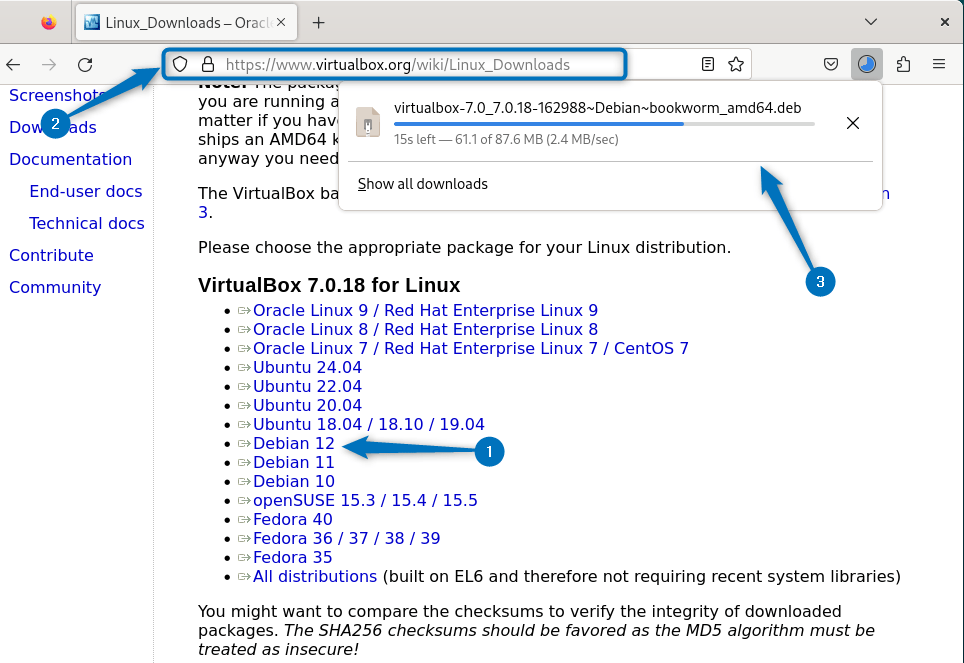Screen dimensions: 964x663
Task: Save the page to Pocket
Action: click(831, 64)
